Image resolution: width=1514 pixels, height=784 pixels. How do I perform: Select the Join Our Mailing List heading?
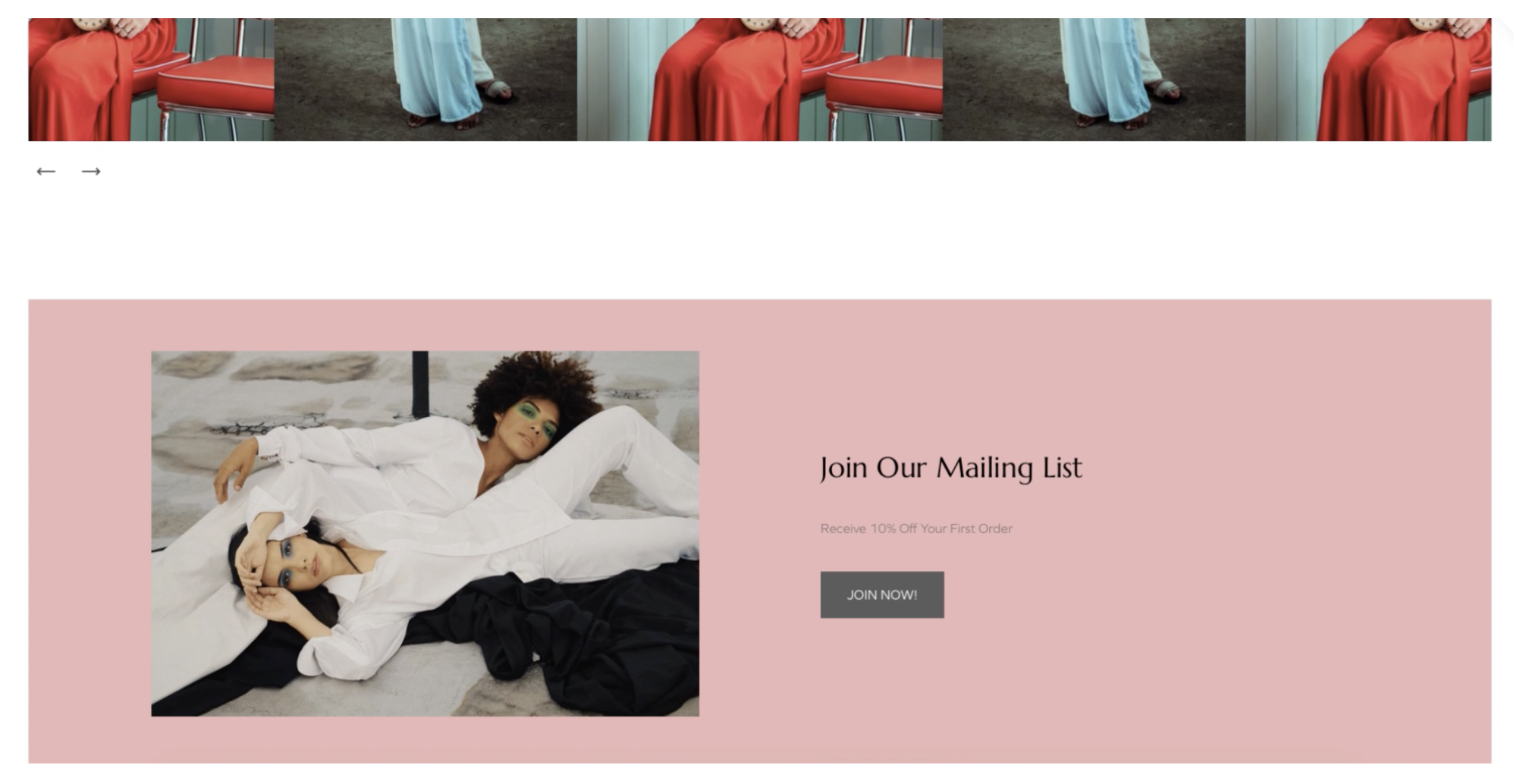click(x=950, y=468)
